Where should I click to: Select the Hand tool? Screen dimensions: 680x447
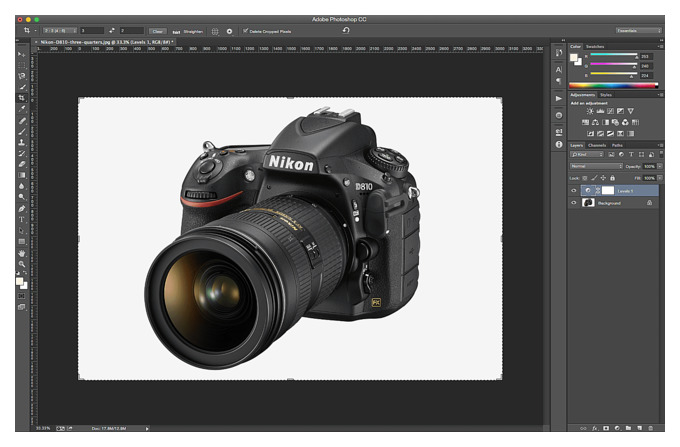[21, 253]
